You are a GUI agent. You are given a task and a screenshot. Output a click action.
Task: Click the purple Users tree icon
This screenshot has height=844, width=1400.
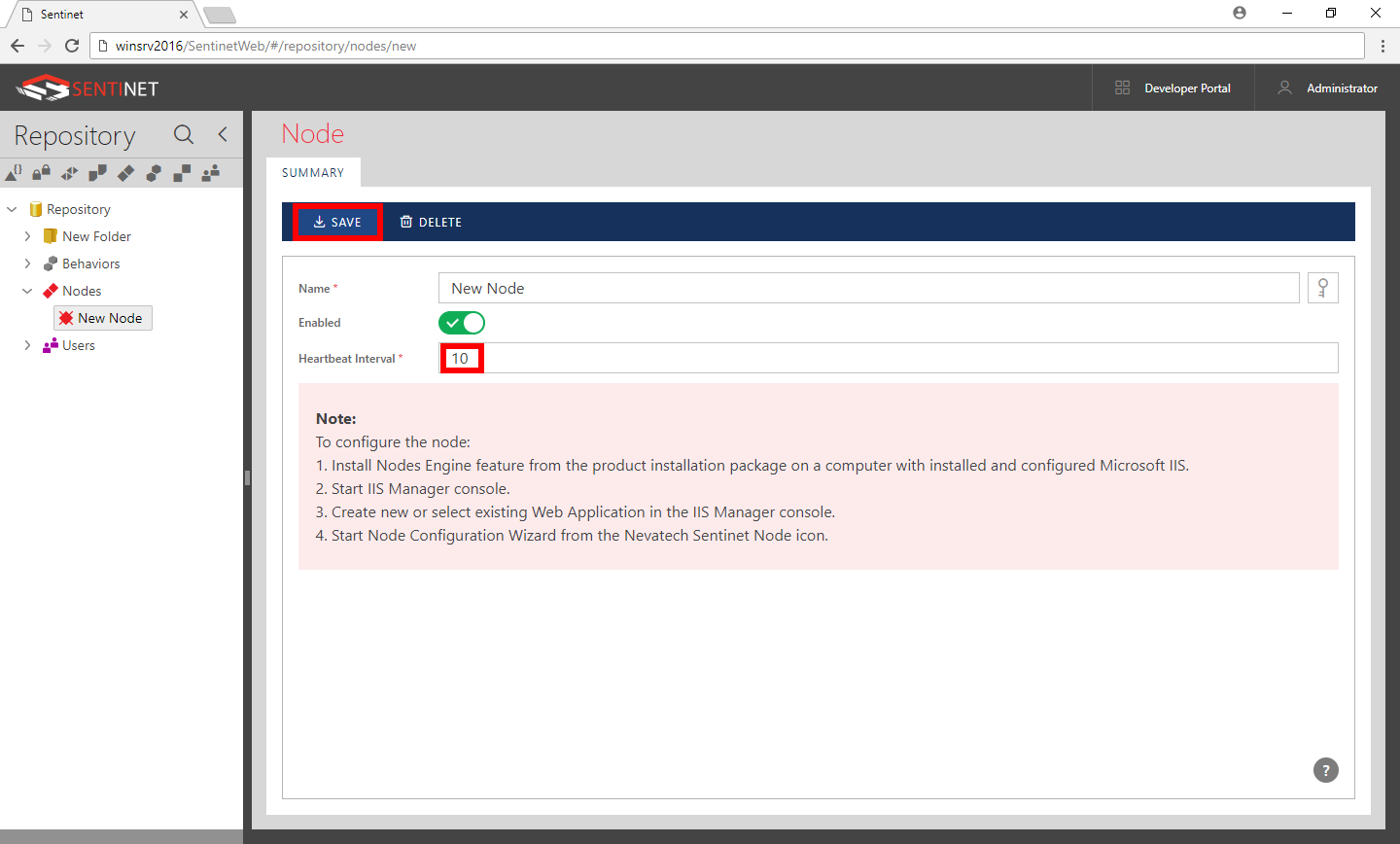tap(51, 345)
